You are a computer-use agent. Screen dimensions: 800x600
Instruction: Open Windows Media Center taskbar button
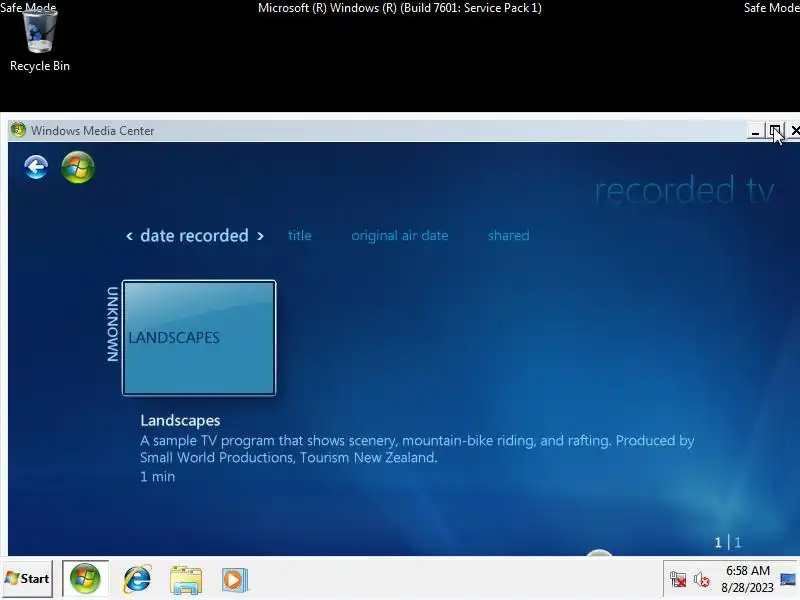(x=85, y=579)
